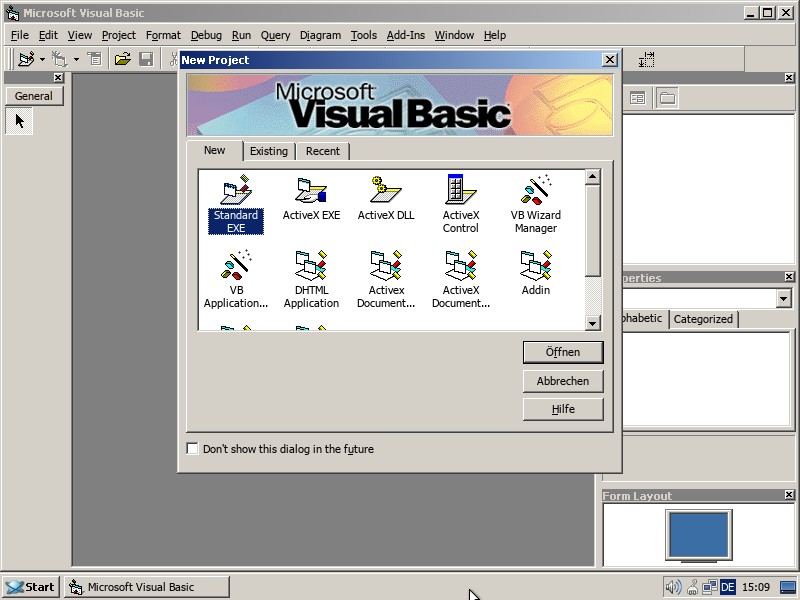Choose the DHTML Application icon
The image size is (800, 600).
(x=311, y=279)
